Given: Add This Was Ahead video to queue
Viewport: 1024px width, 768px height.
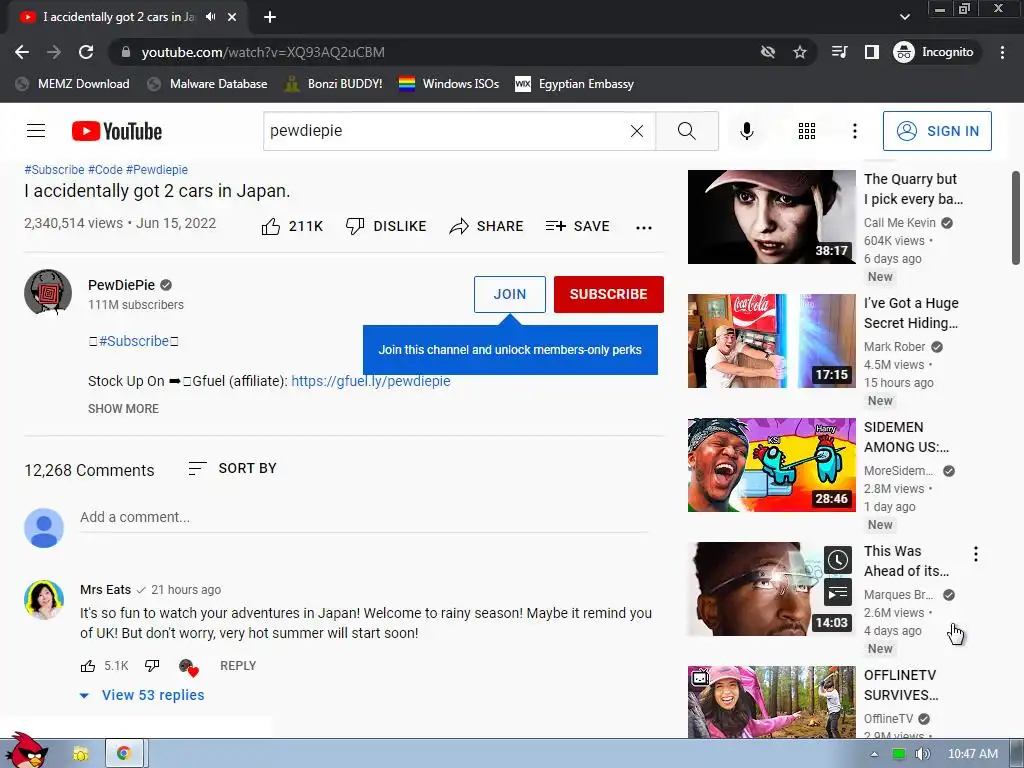Looking at the screenshot, I should [x=838, y=592].
